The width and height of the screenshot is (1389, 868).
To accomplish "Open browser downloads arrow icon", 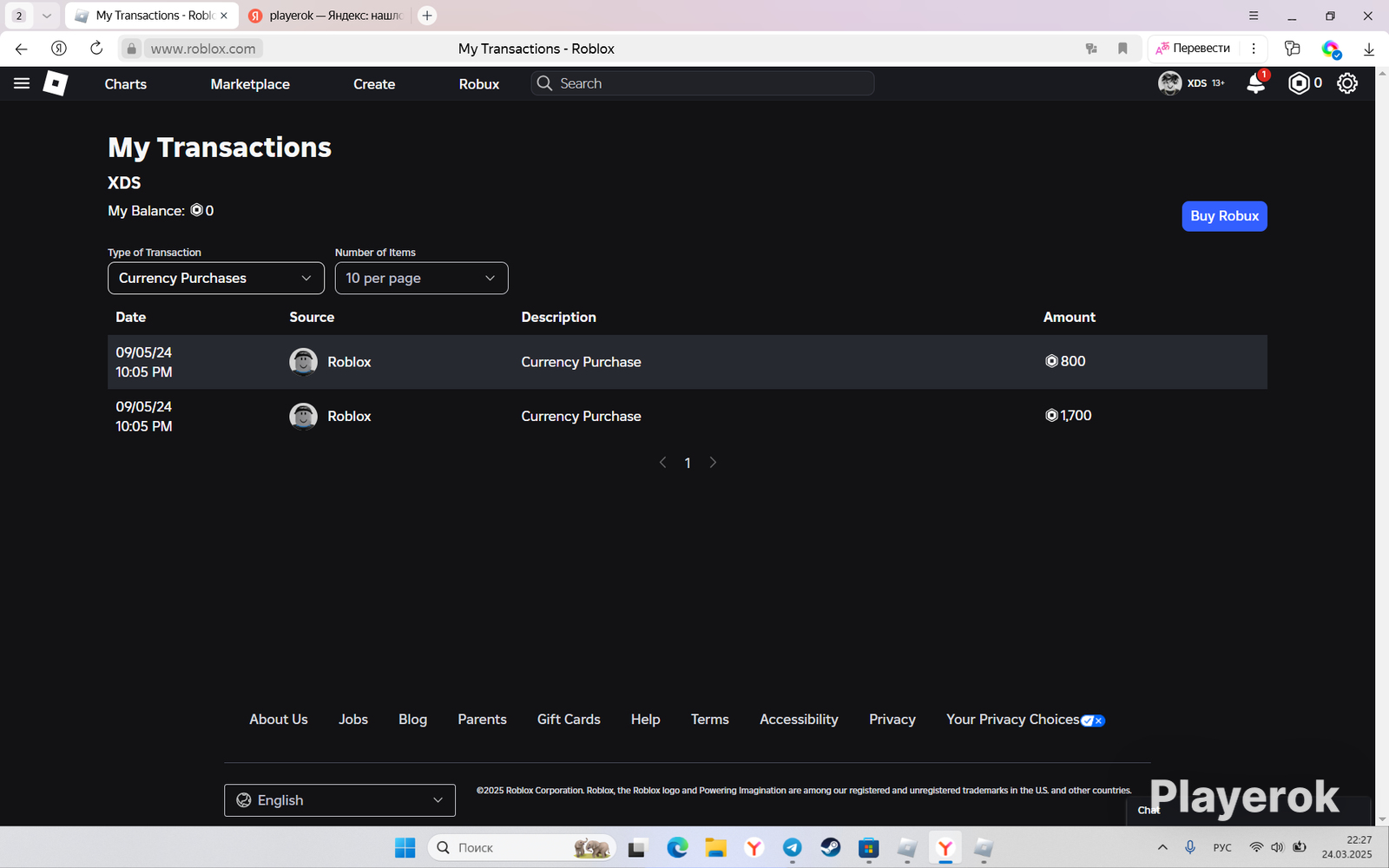I will tap(1369, 49).
